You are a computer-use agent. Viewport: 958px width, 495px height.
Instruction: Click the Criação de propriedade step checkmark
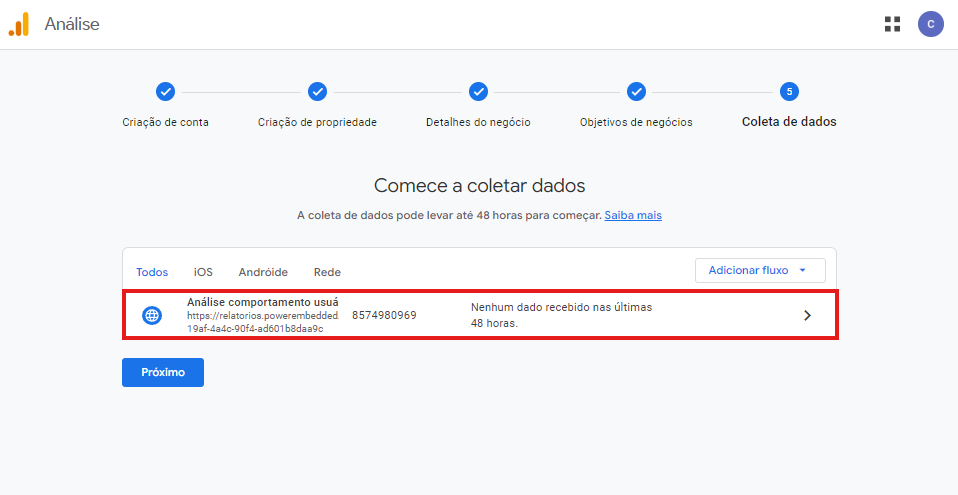click(317, 92)
